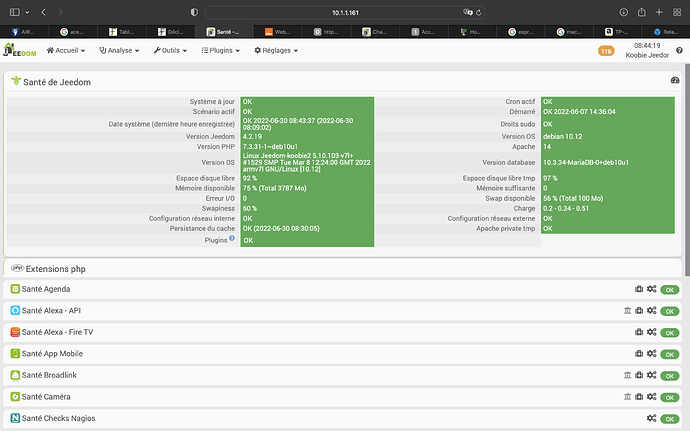Switch to the TP-... browser tab

[617, 32]
